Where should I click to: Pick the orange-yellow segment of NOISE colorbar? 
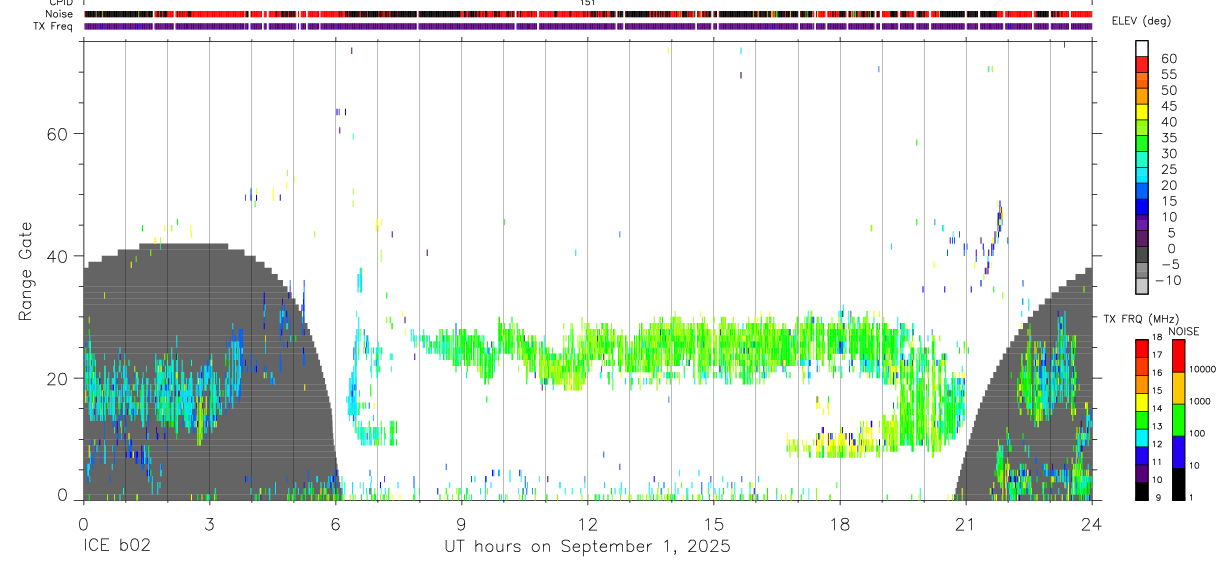tap(1178, 388)
